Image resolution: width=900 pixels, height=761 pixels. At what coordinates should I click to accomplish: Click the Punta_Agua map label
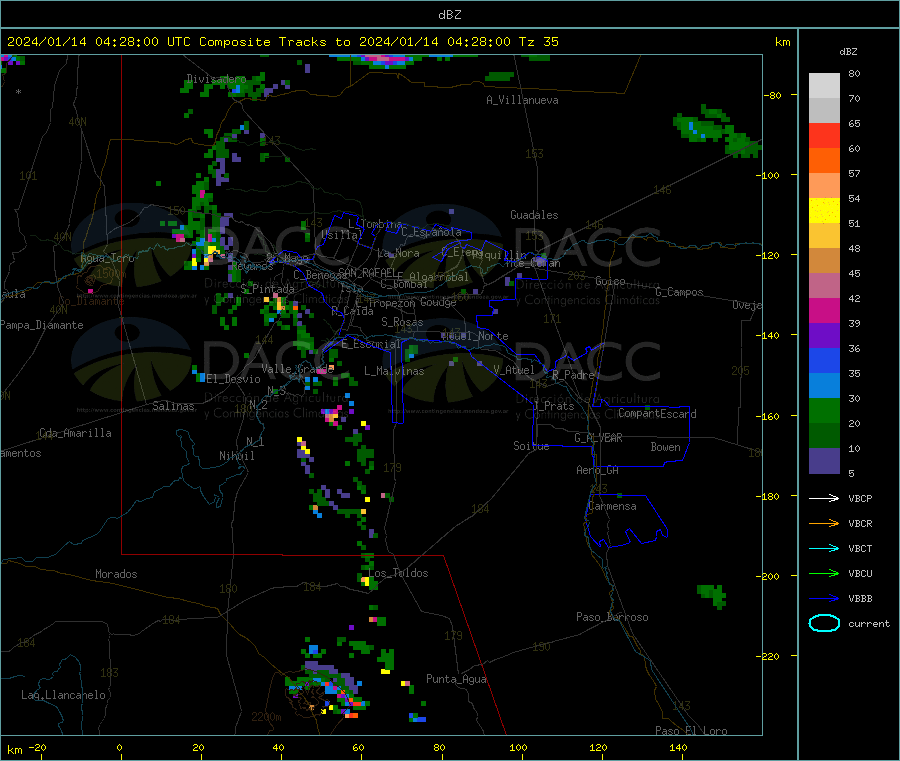tap(456, 679)
